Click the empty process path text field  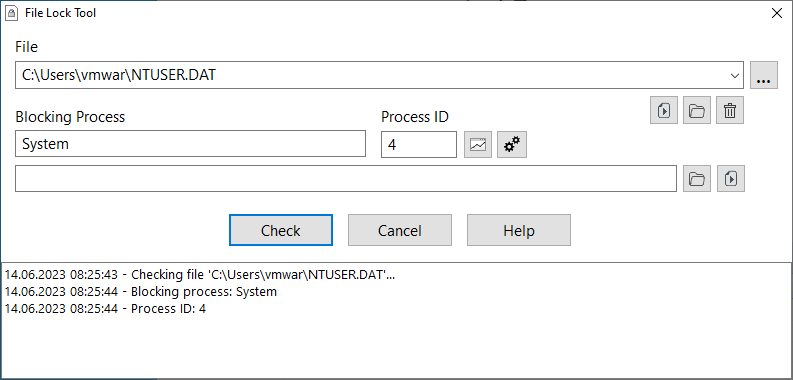346,179
